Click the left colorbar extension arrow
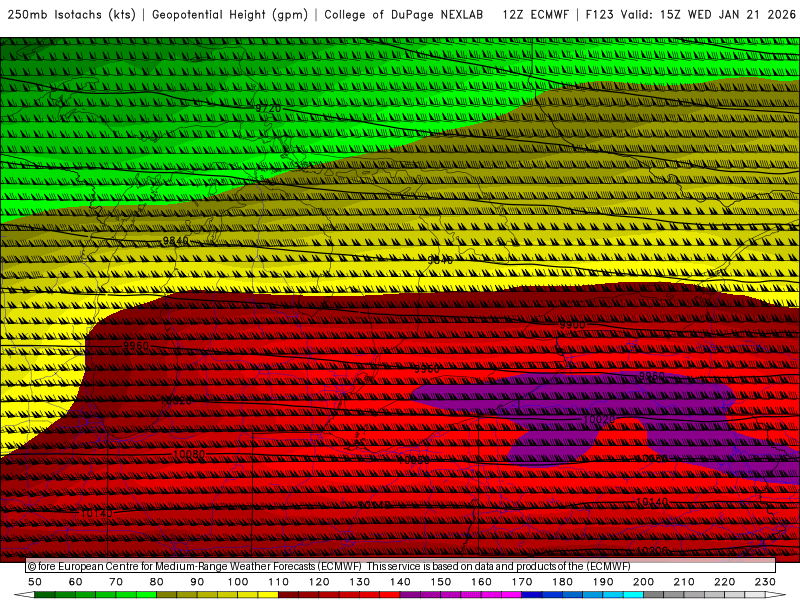The width and height of the screenshot is (800, 600). 24,595
